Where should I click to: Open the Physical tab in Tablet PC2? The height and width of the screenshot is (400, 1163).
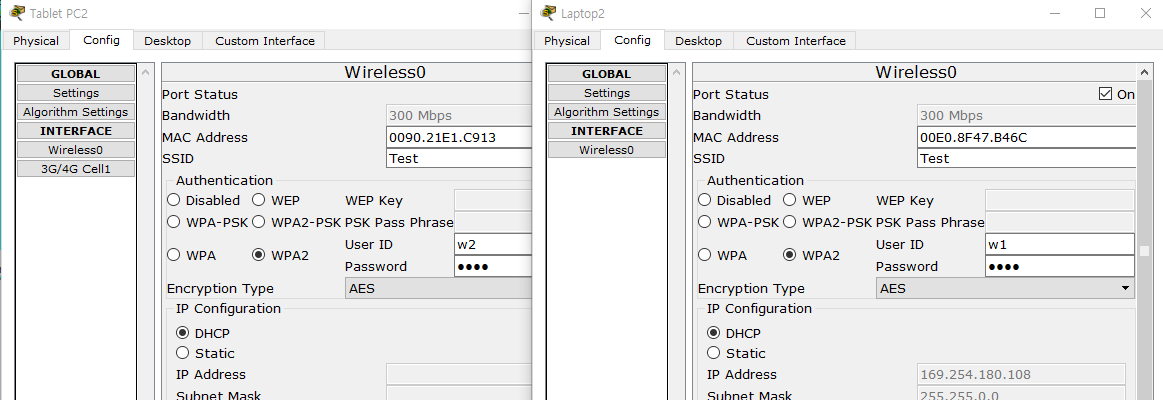pos(36,41)
